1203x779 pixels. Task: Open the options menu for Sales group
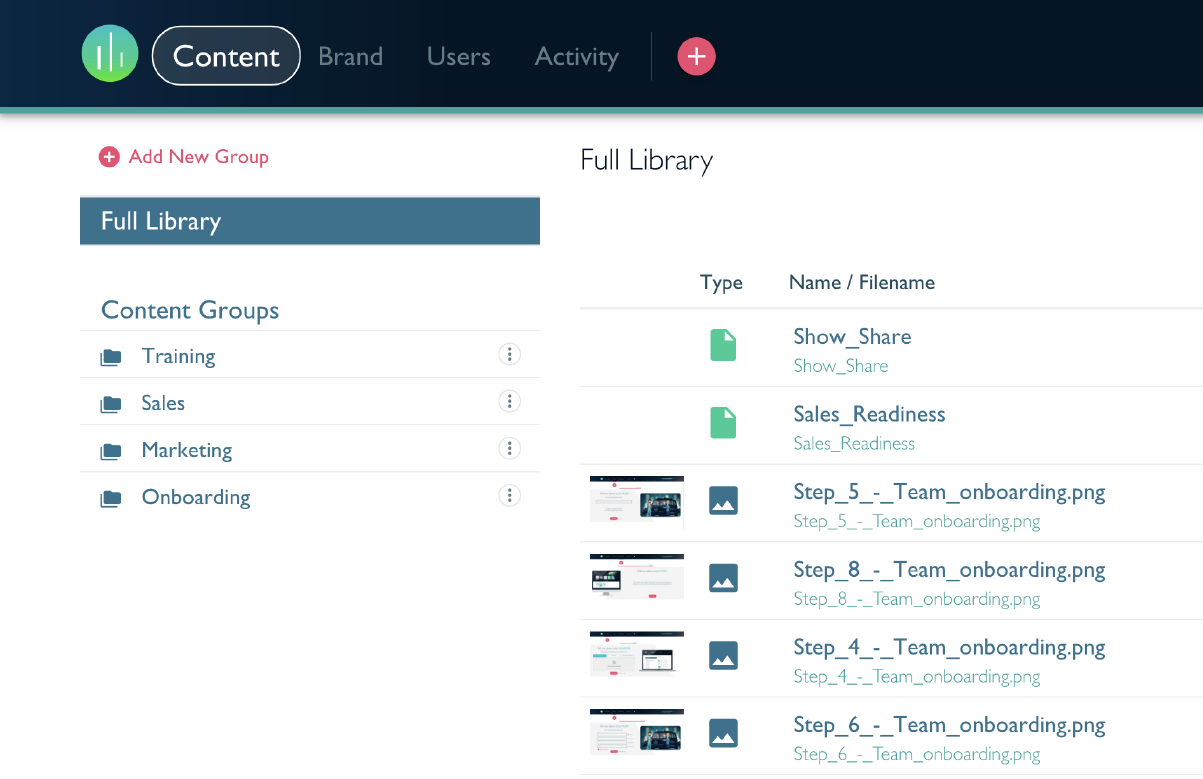[x=510, y=401]
